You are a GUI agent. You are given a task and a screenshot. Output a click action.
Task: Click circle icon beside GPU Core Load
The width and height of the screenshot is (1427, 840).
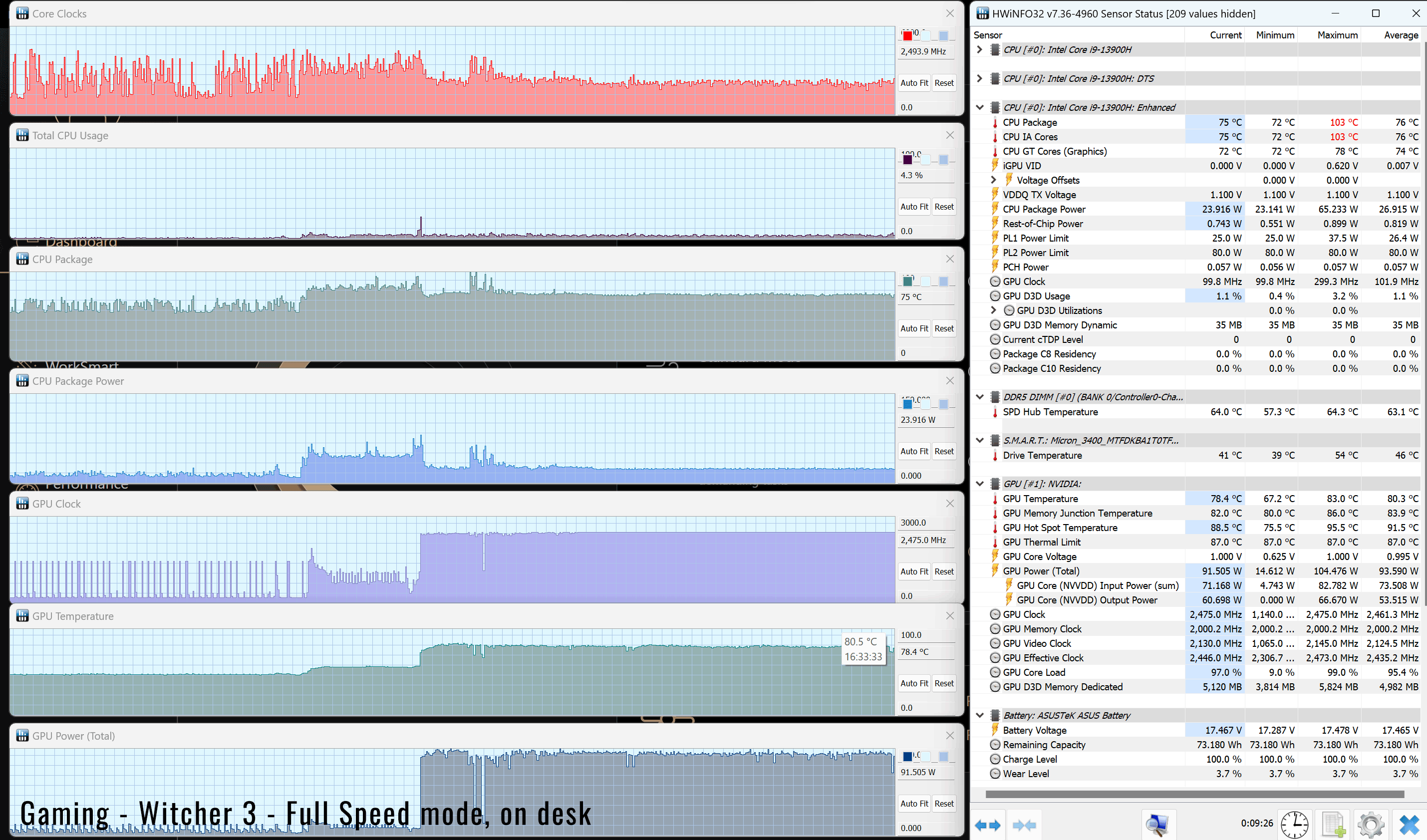995,672
